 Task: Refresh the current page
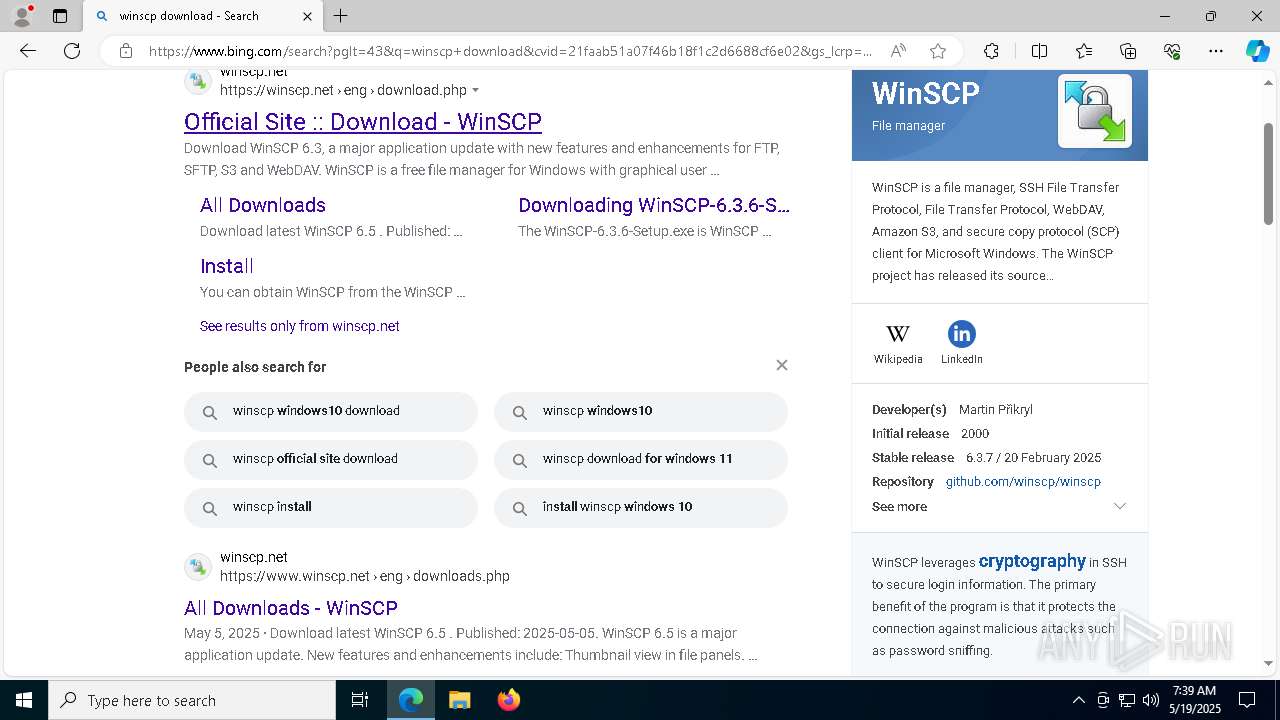(x=72, y=51)
